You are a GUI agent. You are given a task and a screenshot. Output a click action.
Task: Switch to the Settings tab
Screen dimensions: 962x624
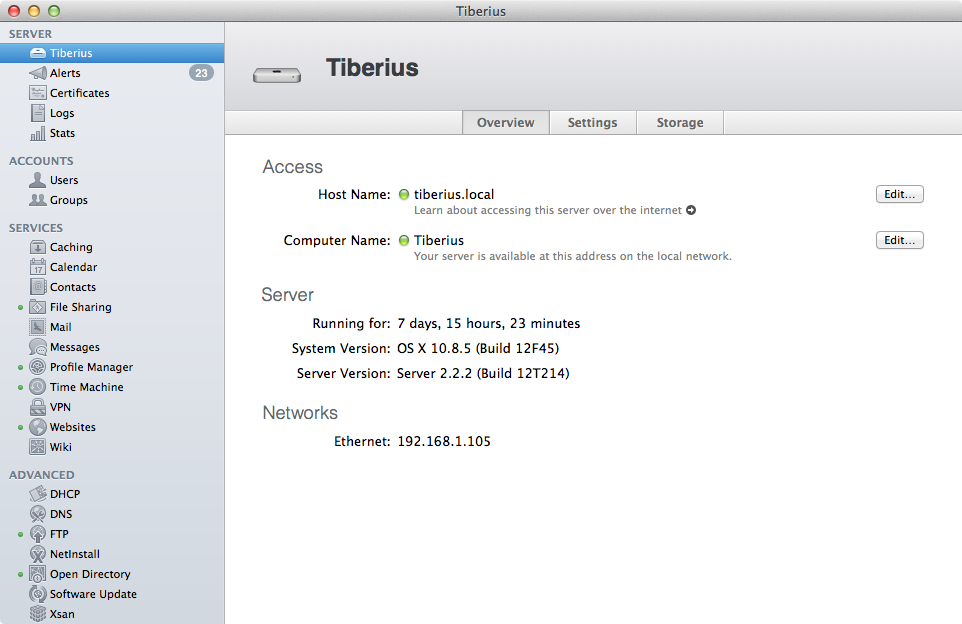593,123
